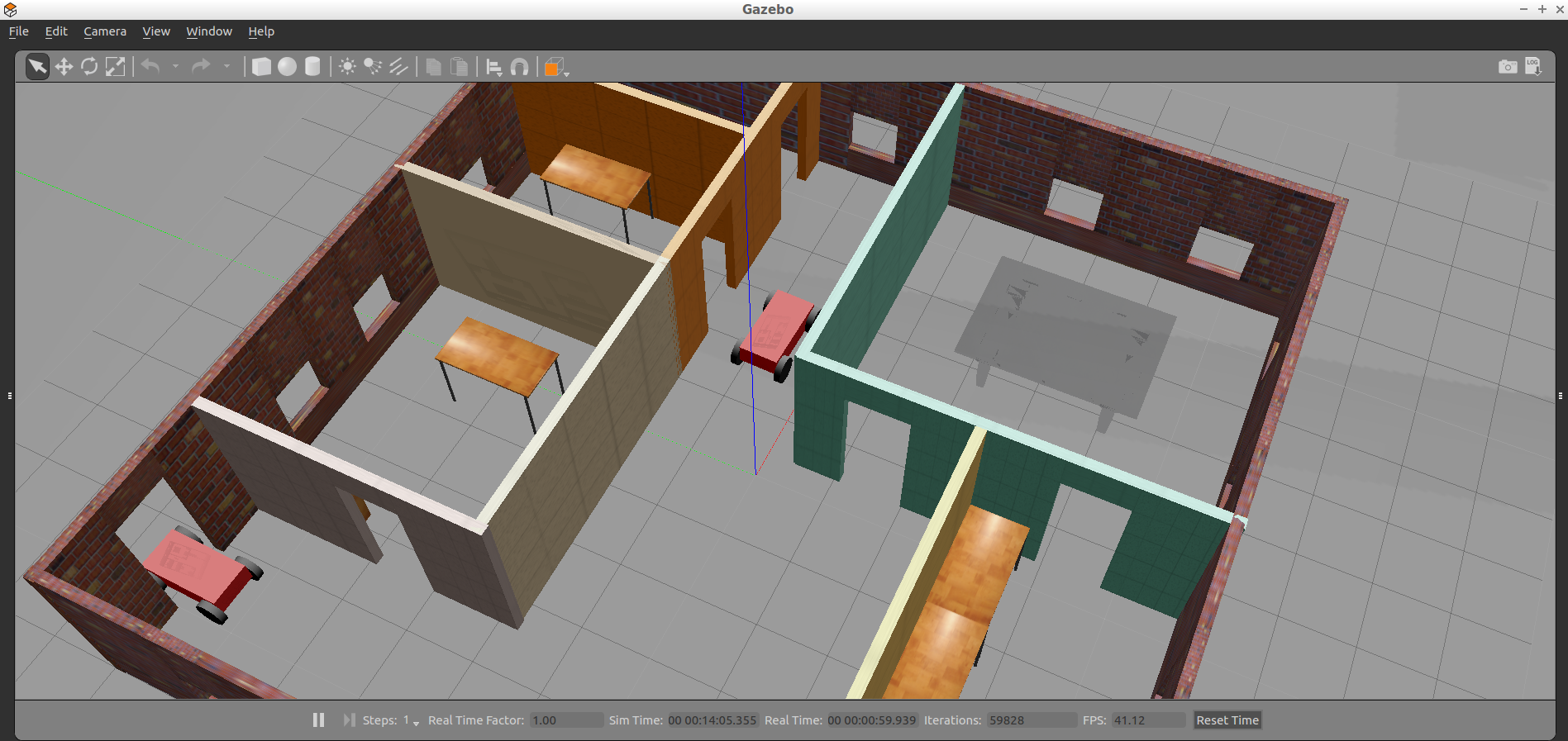Open the Window menu
The width and height of the screenshot is (1568, 741).
point(209,31)
